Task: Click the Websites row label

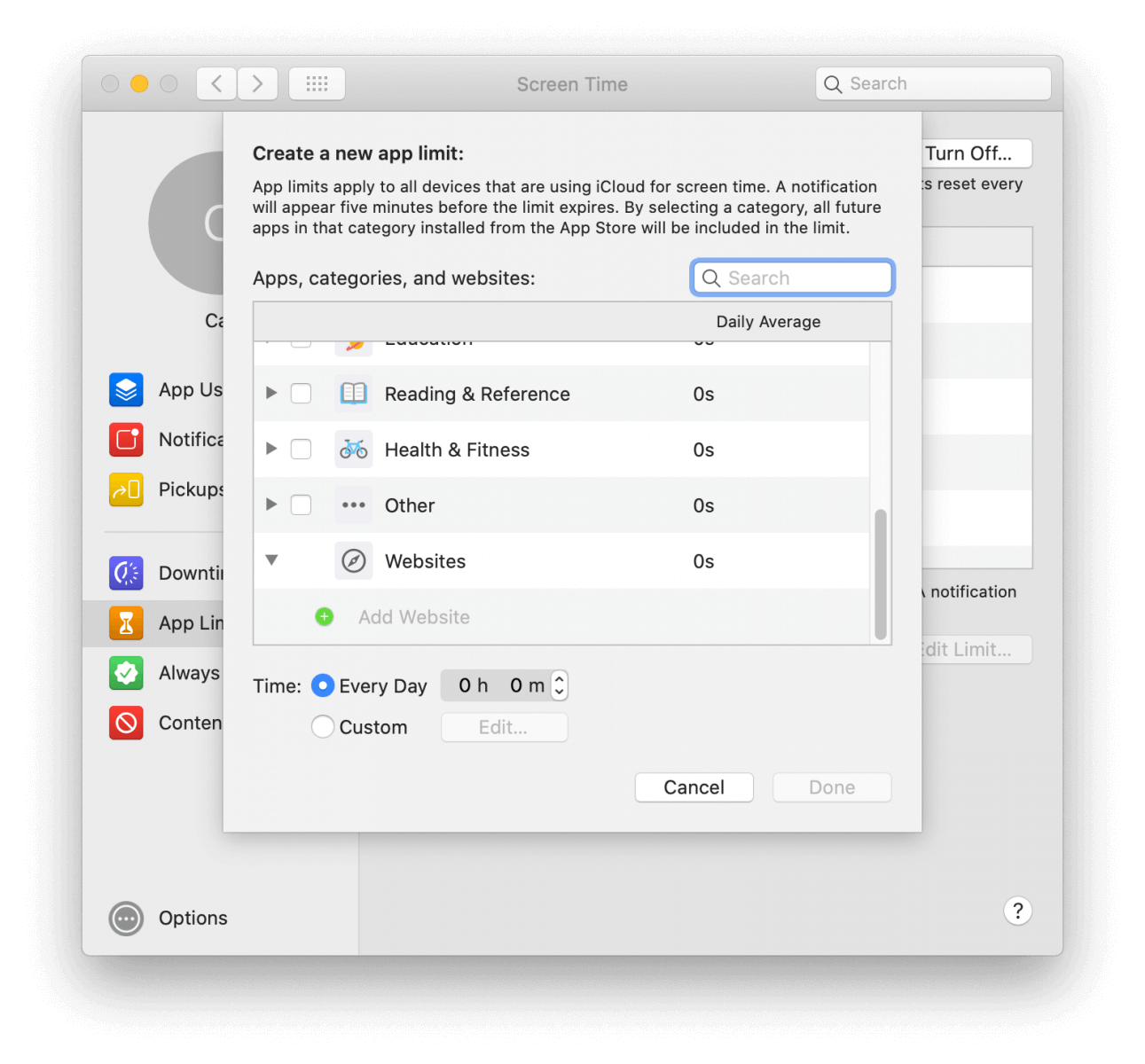Action: [x=425, y=561]
